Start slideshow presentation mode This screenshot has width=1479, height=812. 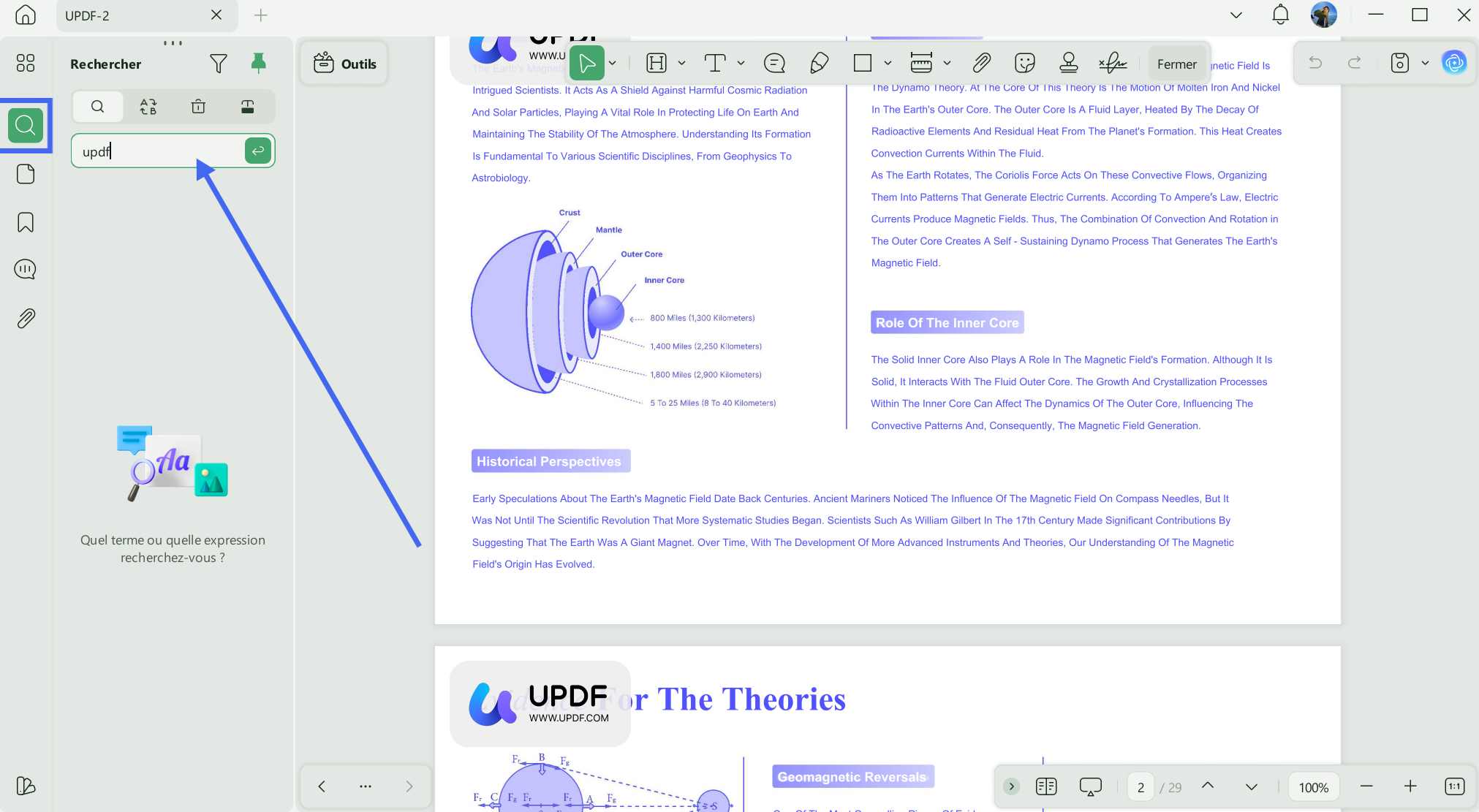1091,786
